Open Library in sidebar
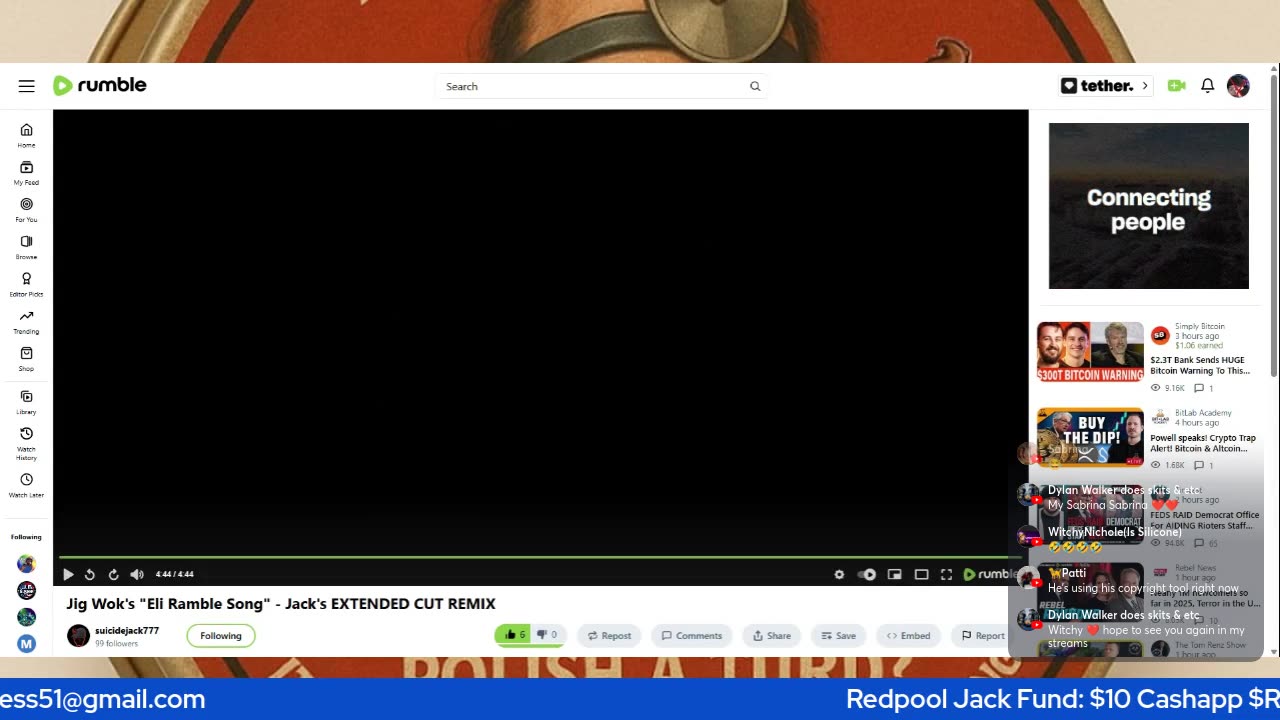The height and width of the screenshot is (720, 1280). click(26, 402)
